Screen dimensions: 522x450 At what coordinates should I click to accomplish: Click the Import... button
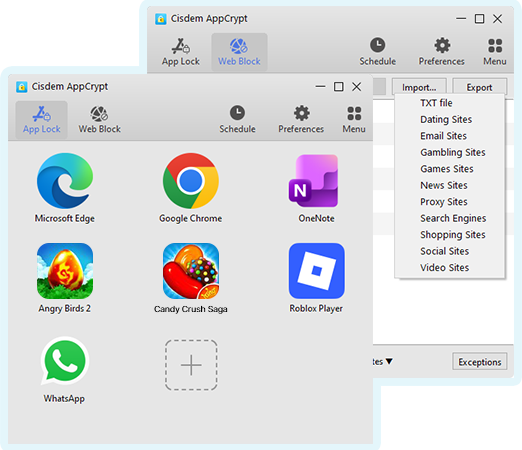click(419, 87)
